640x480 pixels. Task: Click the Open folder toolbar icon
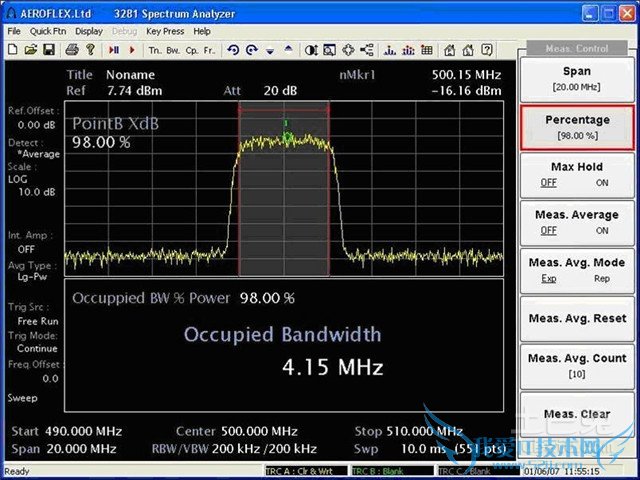[x=31, y=49]
